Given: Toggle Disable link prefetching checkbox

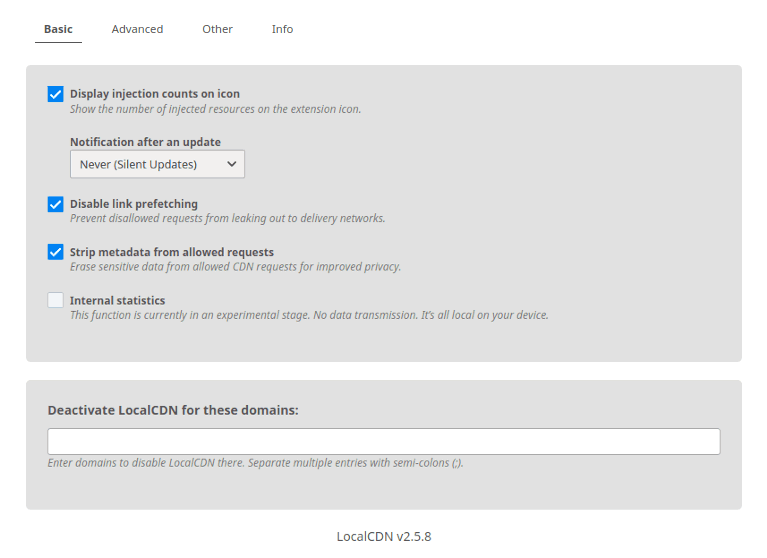Looking at the screenshot, I should [x=55, y=204].
